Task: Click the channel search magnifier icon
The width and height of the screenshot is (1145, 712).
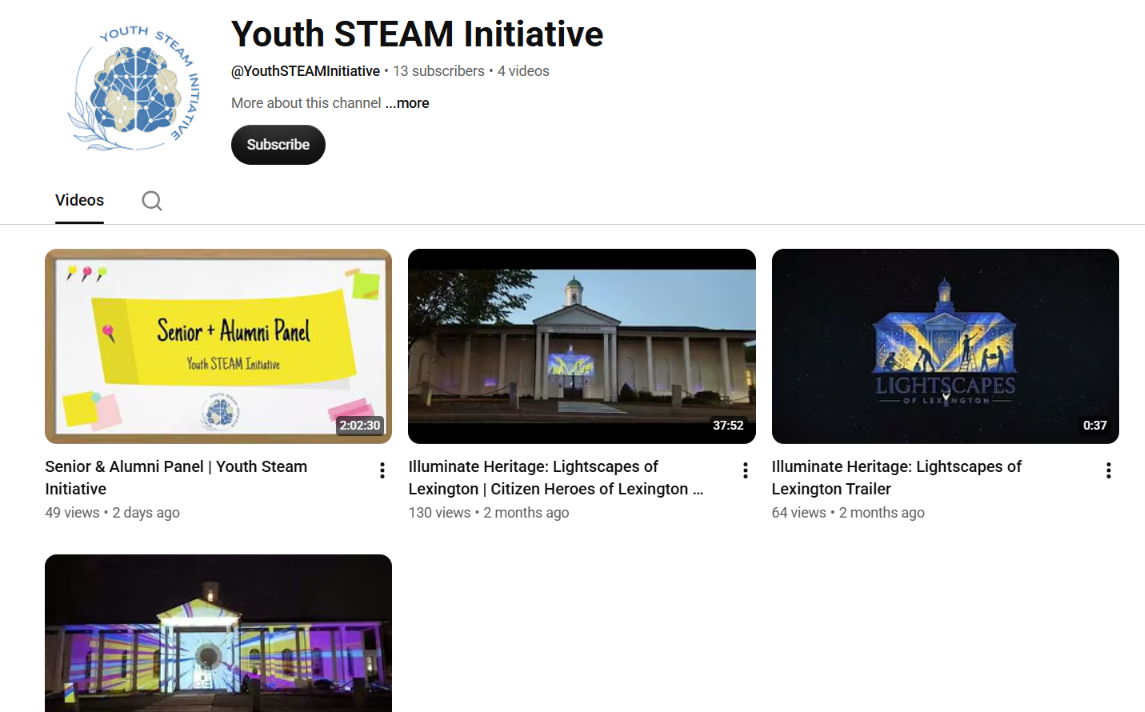Action: tap(152, 201)
